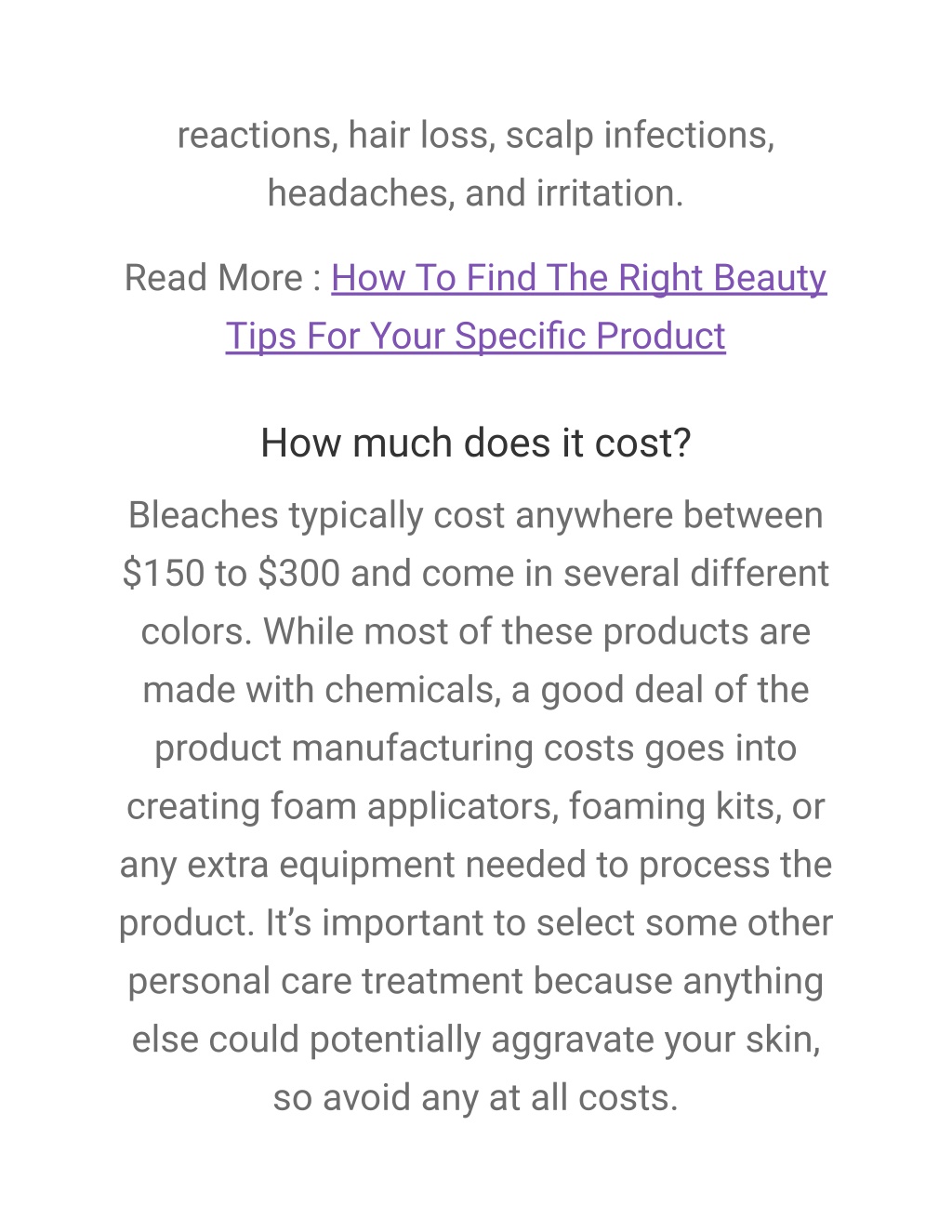Click the final line "so avoid any at all costs."

(x=475, y=1098)
